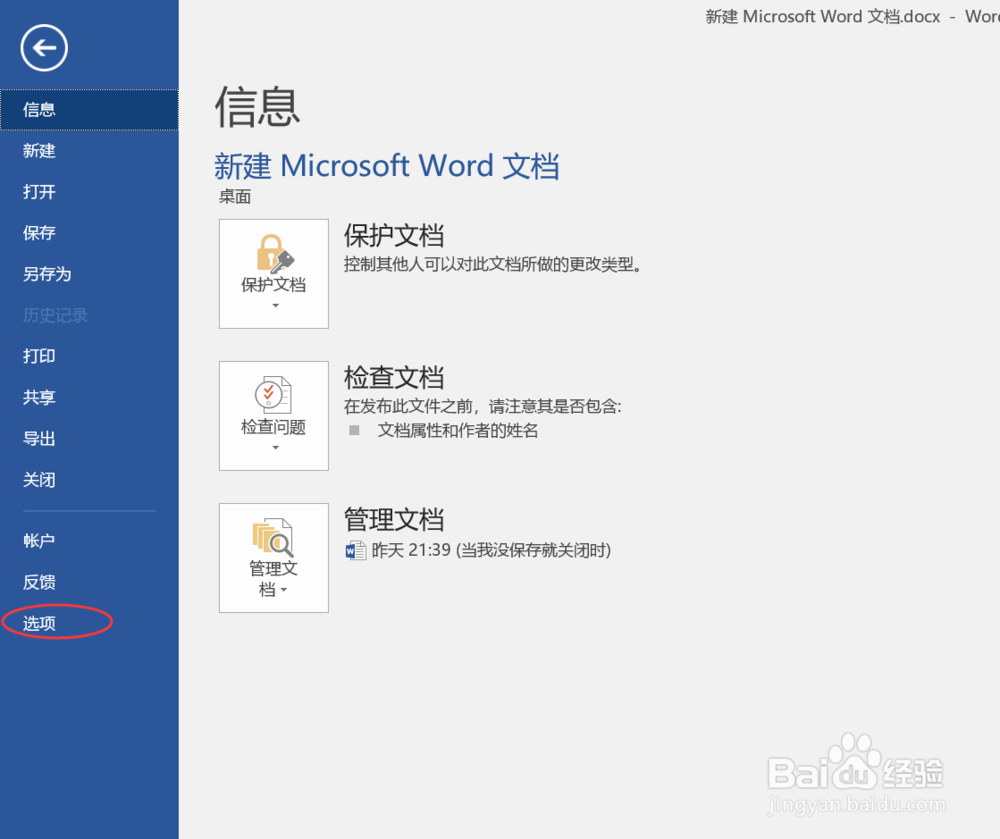Expand the 检查问题 dropdown arrow
1000x839 pixels.
[276, 448]
